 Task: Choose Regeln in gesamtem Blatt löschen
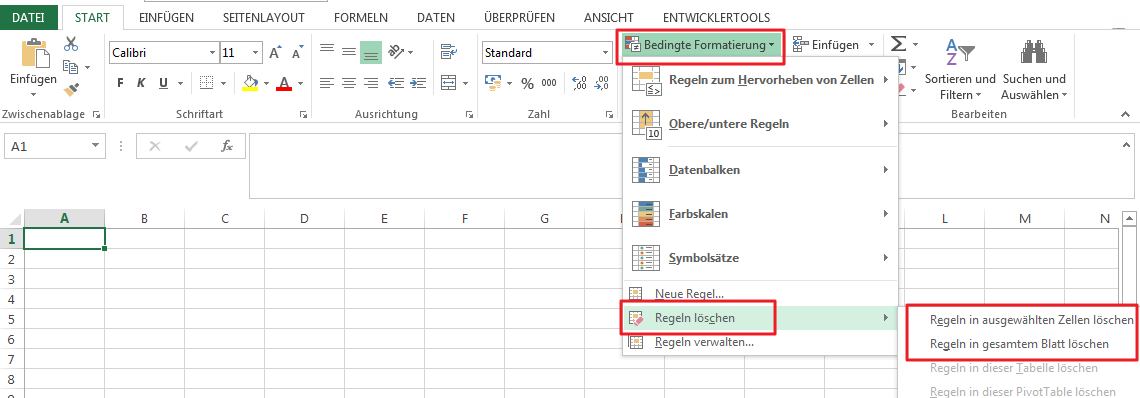coord(1019,343)
